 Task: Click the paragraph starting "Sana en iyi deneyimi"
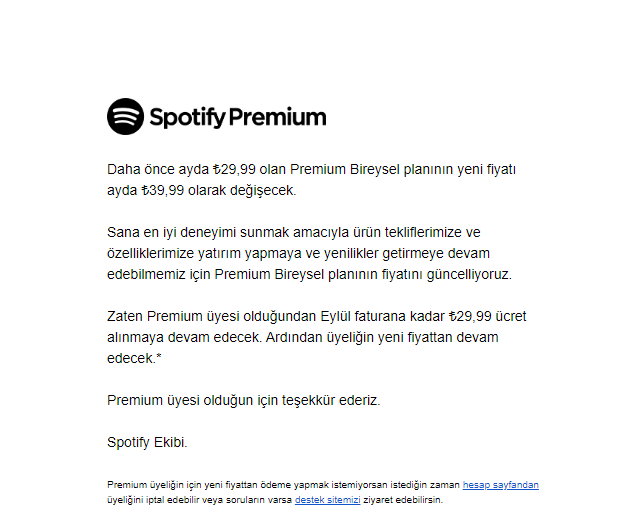click(x=310, y=253)
